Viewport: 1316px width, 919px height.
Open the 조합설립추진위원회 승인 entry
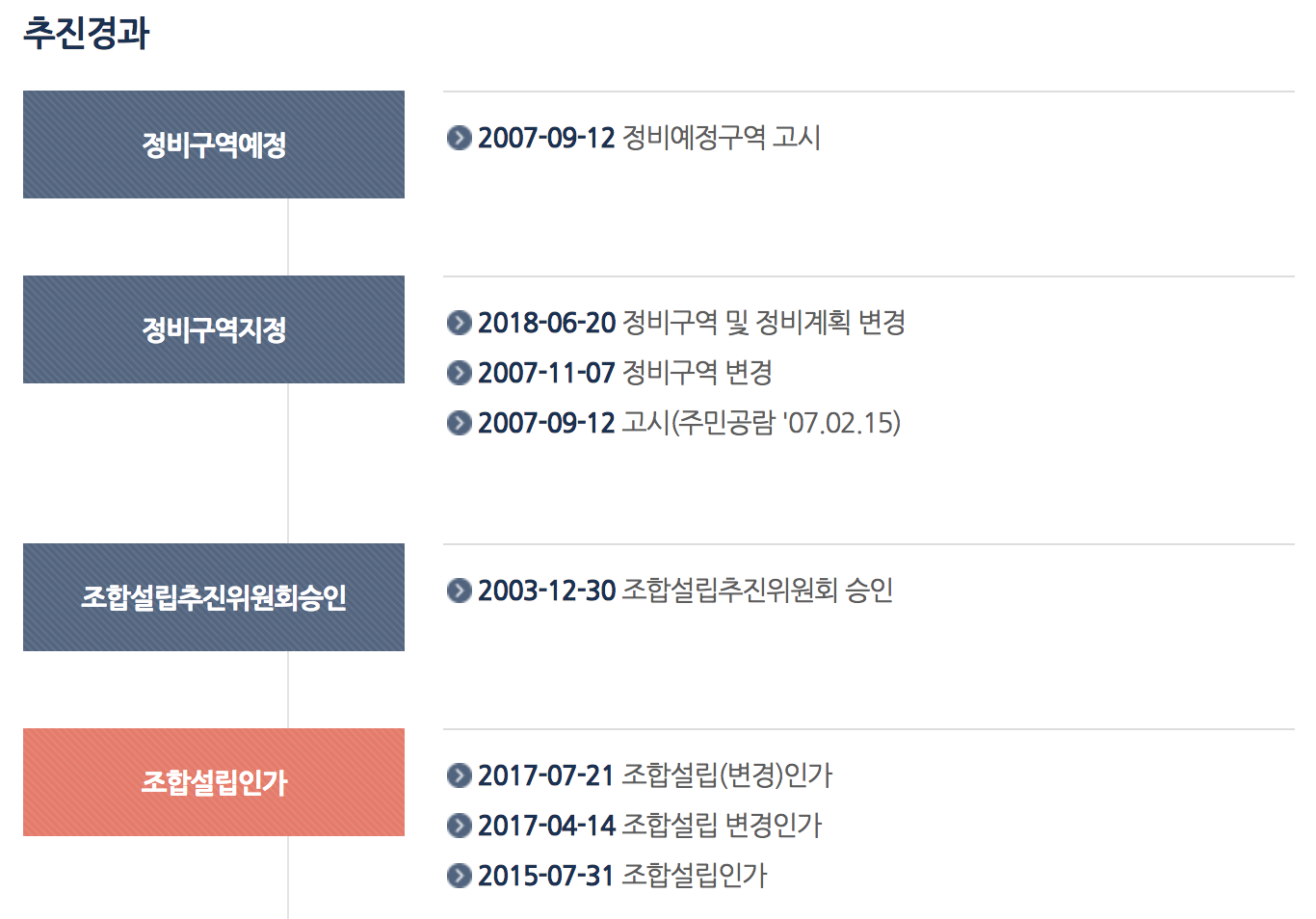686,591
